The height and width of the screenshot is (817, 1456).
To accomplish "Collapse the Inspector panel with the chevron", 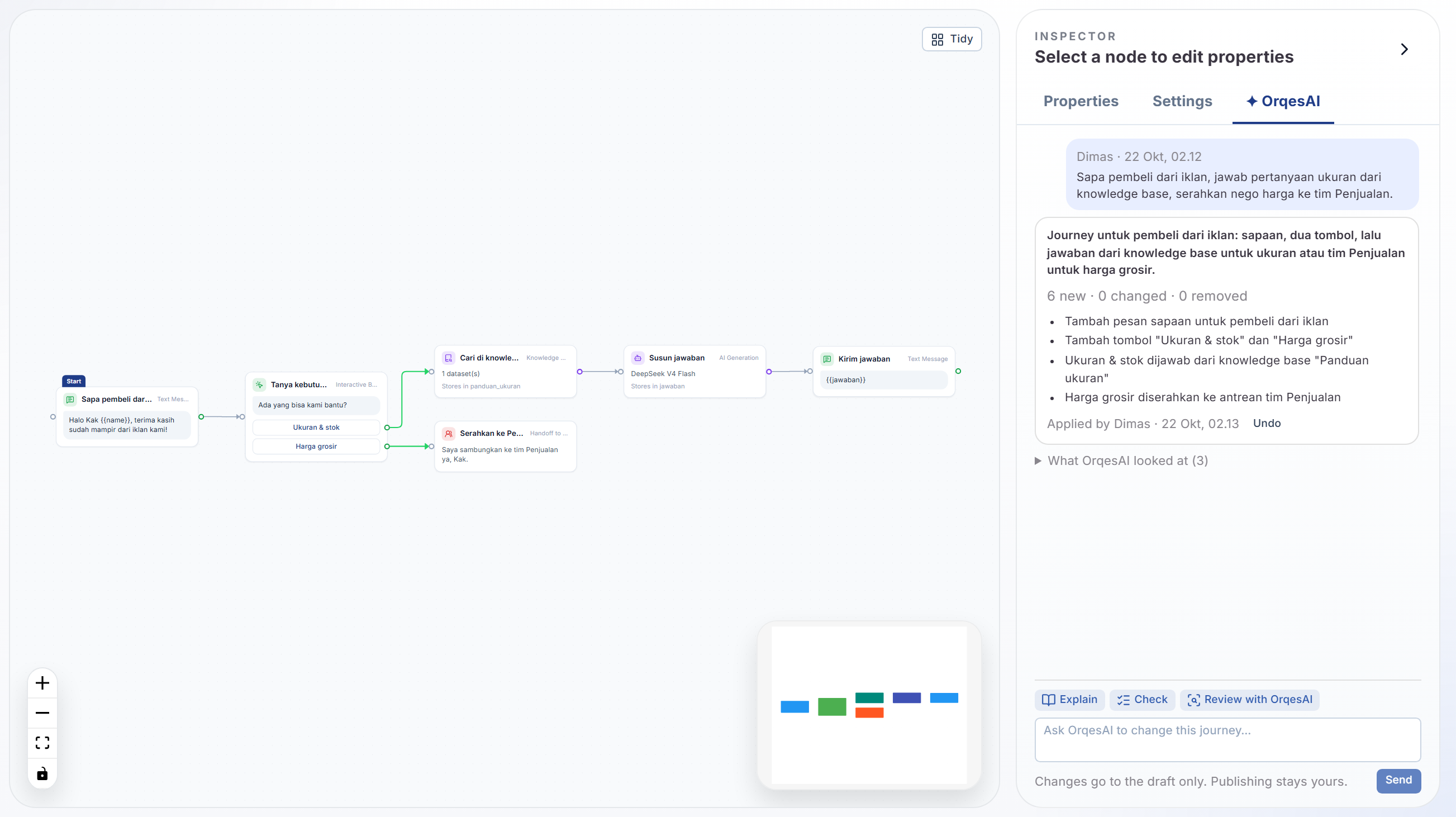I will click(1404, 49).
